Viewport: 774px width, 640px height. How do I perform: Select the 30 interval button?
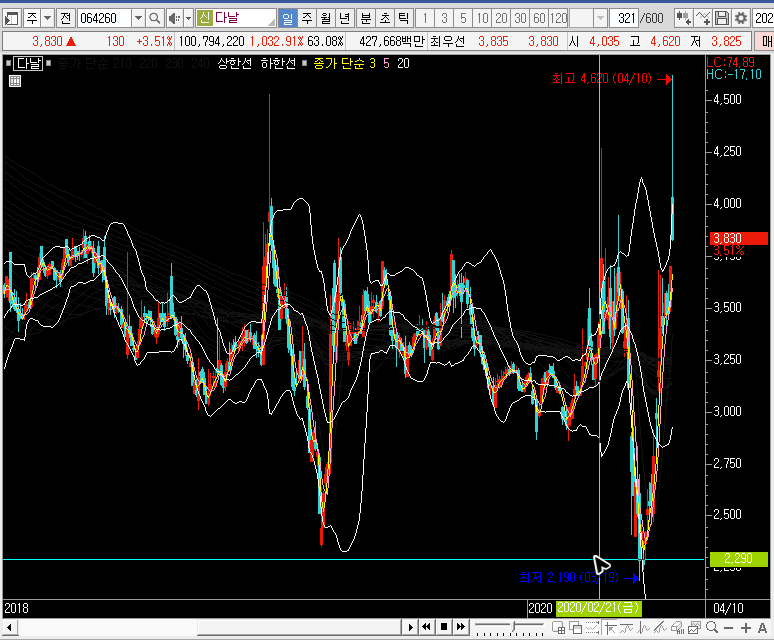point(520,19)
